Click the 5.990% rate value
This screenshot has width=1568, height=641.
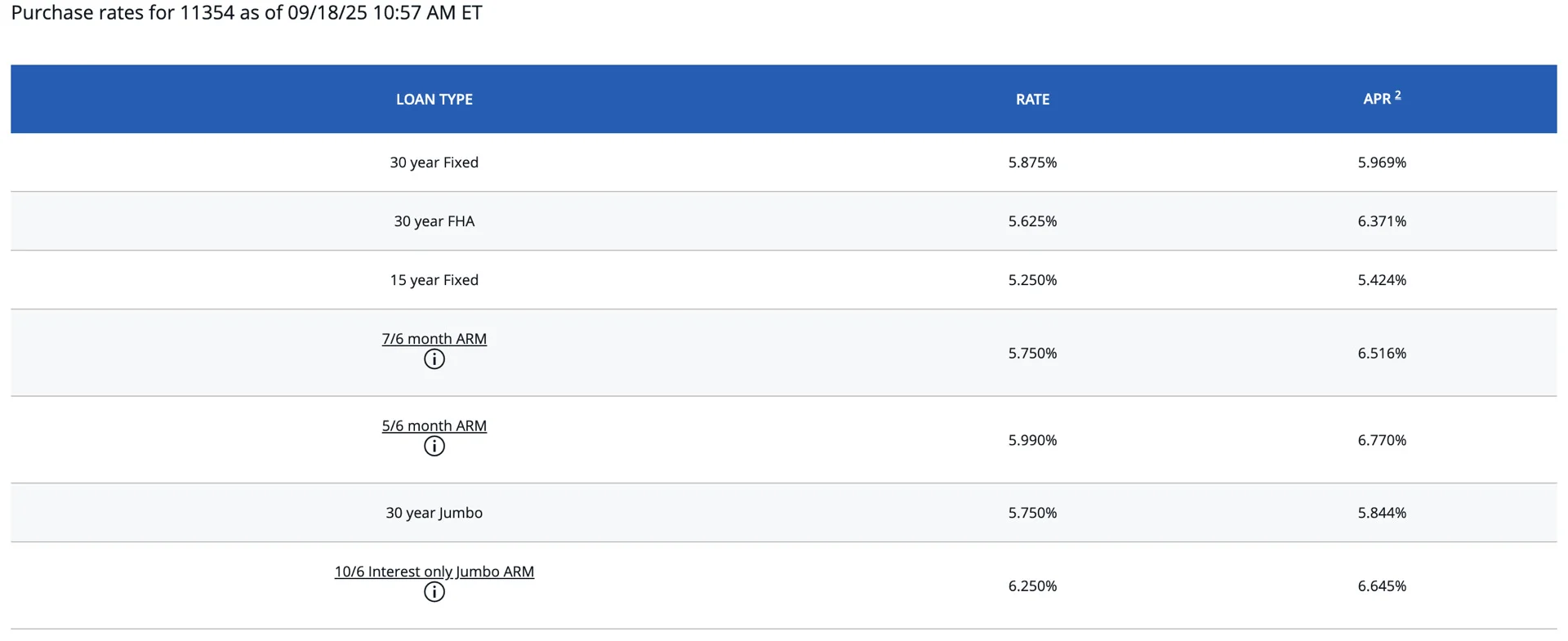[x=1032, y=440]
